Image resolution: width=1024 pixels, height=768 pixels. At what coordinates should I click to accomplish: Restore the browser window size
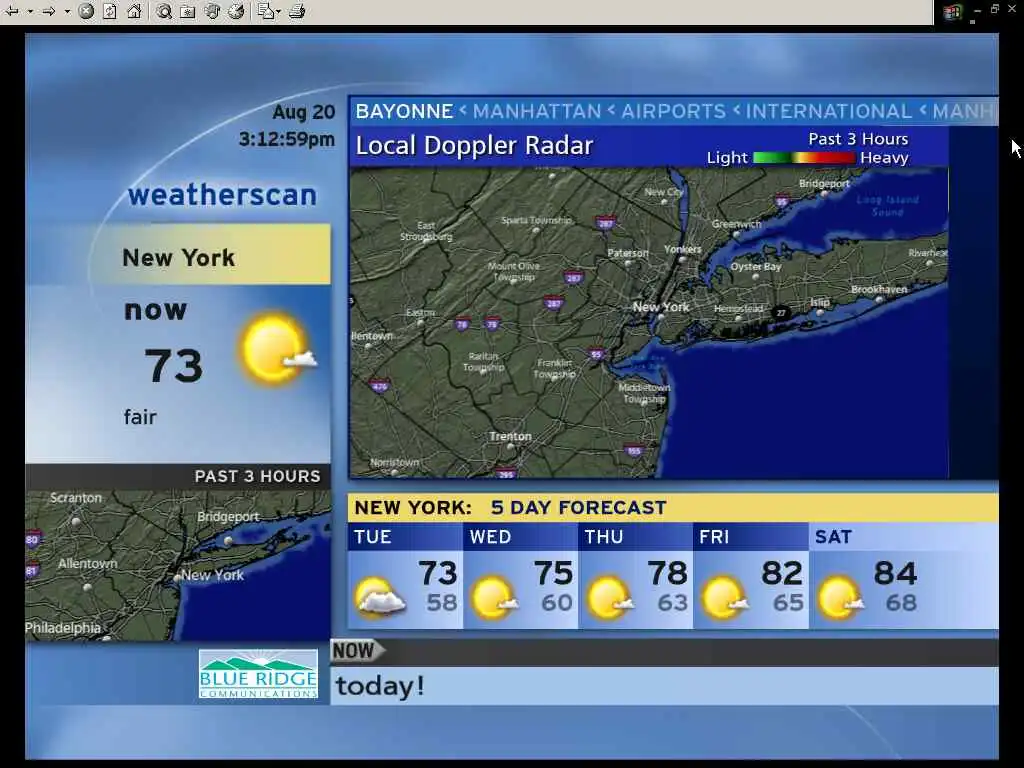(995, 8)
